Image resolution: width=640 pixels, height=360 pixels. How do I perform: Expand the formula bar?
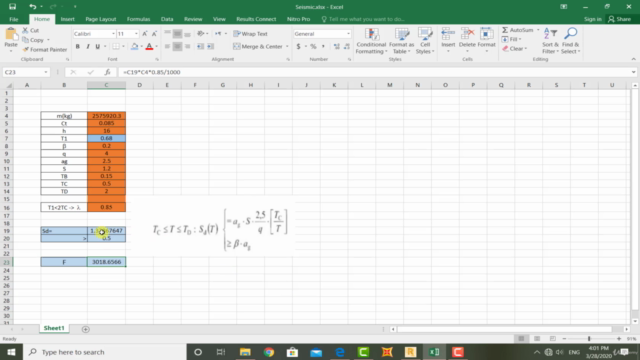coord(633,72)
